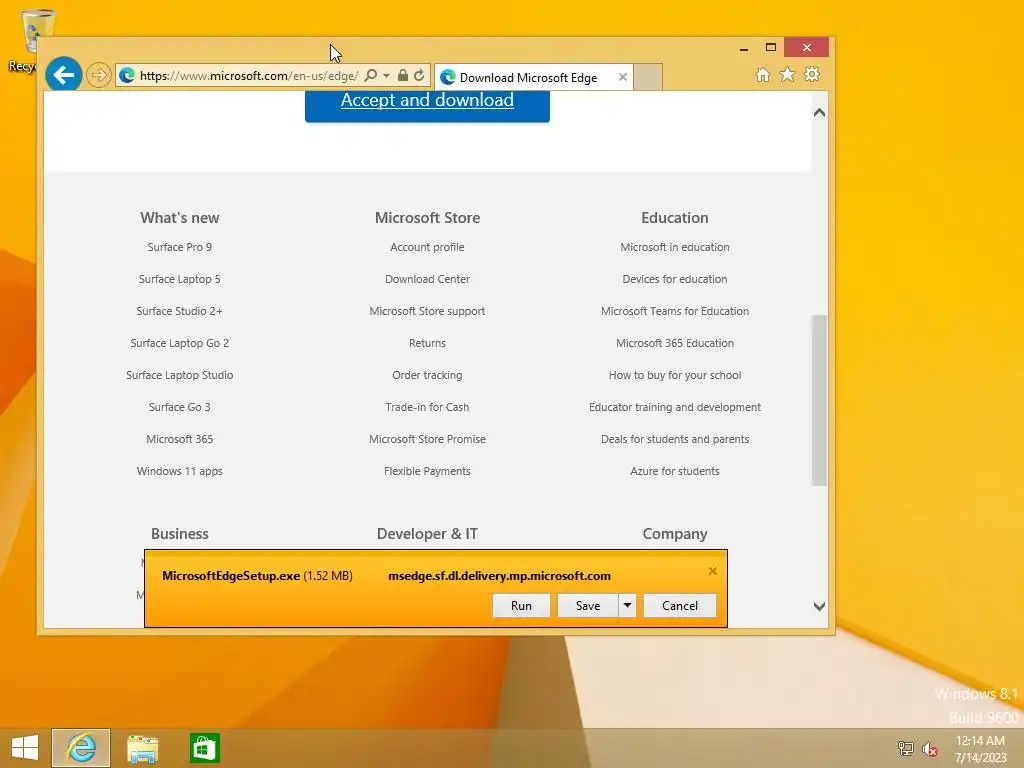The width and height of the screenshot is (1024, 768).
Task: Open the Microsoft 365 link under What's new
Action: tap(180, 439)
